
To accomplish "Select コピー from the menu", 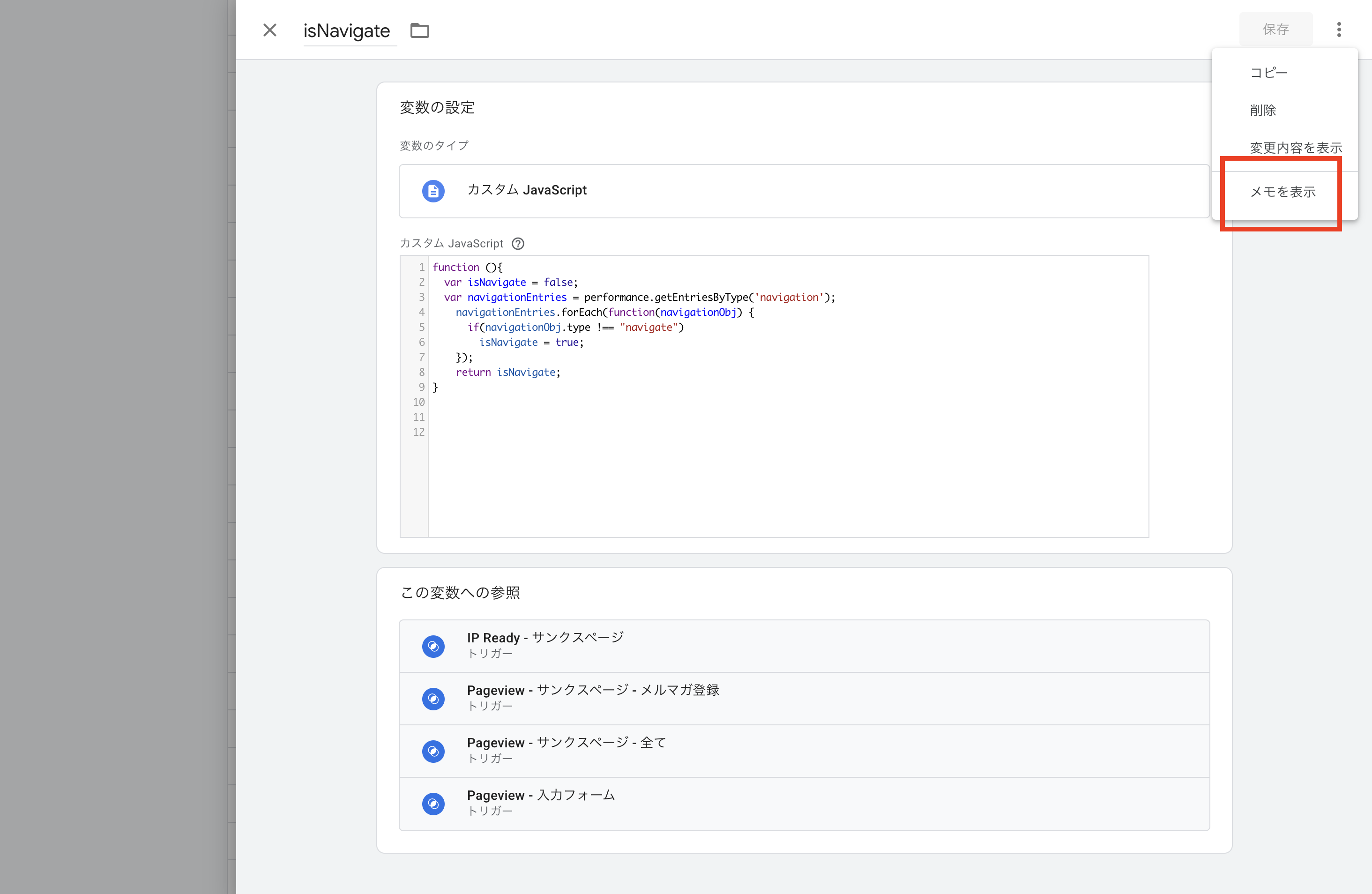I will [x=1268, y=73].
